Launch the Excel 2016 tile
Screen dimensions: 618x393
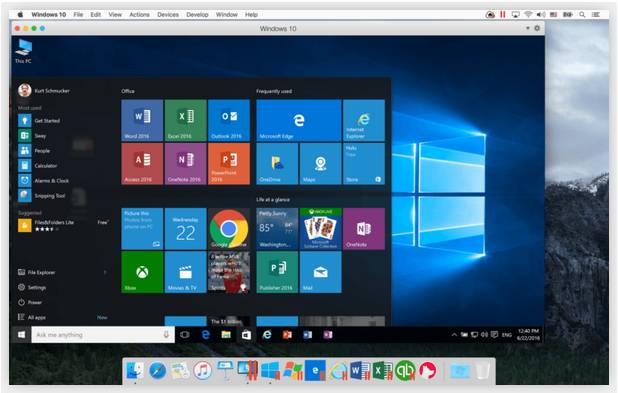[185, 120]
